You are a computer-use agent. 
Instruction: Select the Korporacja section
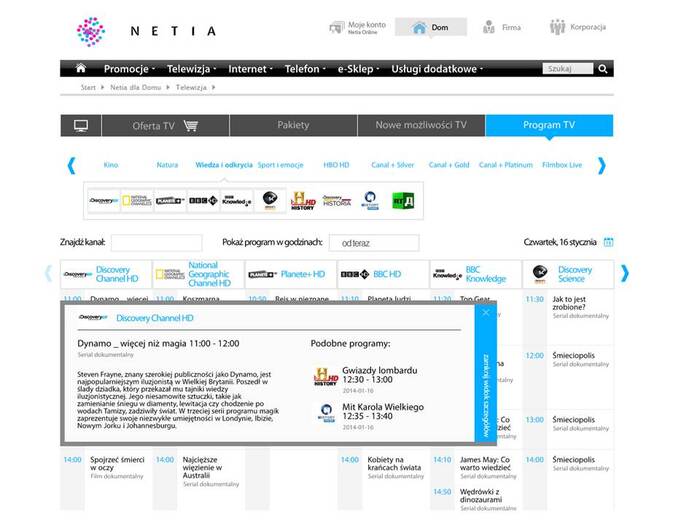[577, 27]
